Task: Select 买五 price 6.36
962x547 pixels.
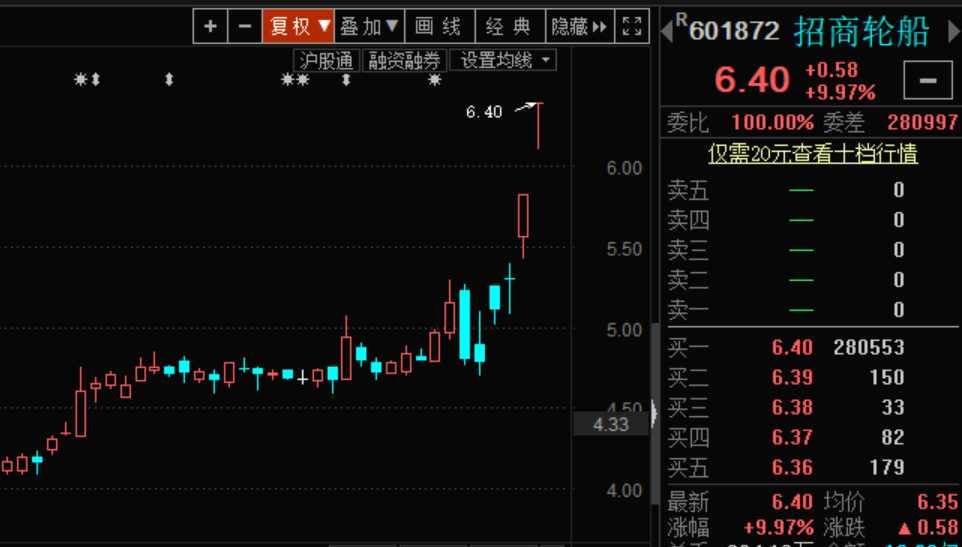Action: pos(792,467)
